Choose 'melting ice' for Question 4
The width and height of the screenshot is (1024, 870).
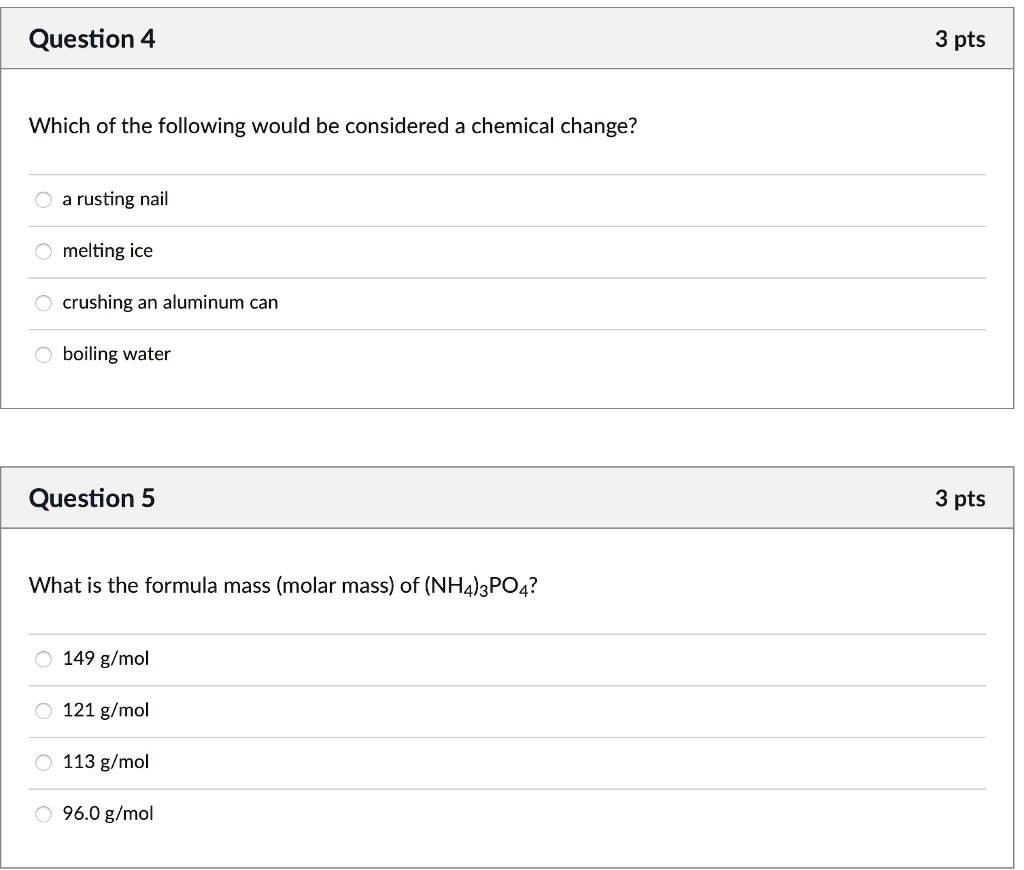(43, 251)
